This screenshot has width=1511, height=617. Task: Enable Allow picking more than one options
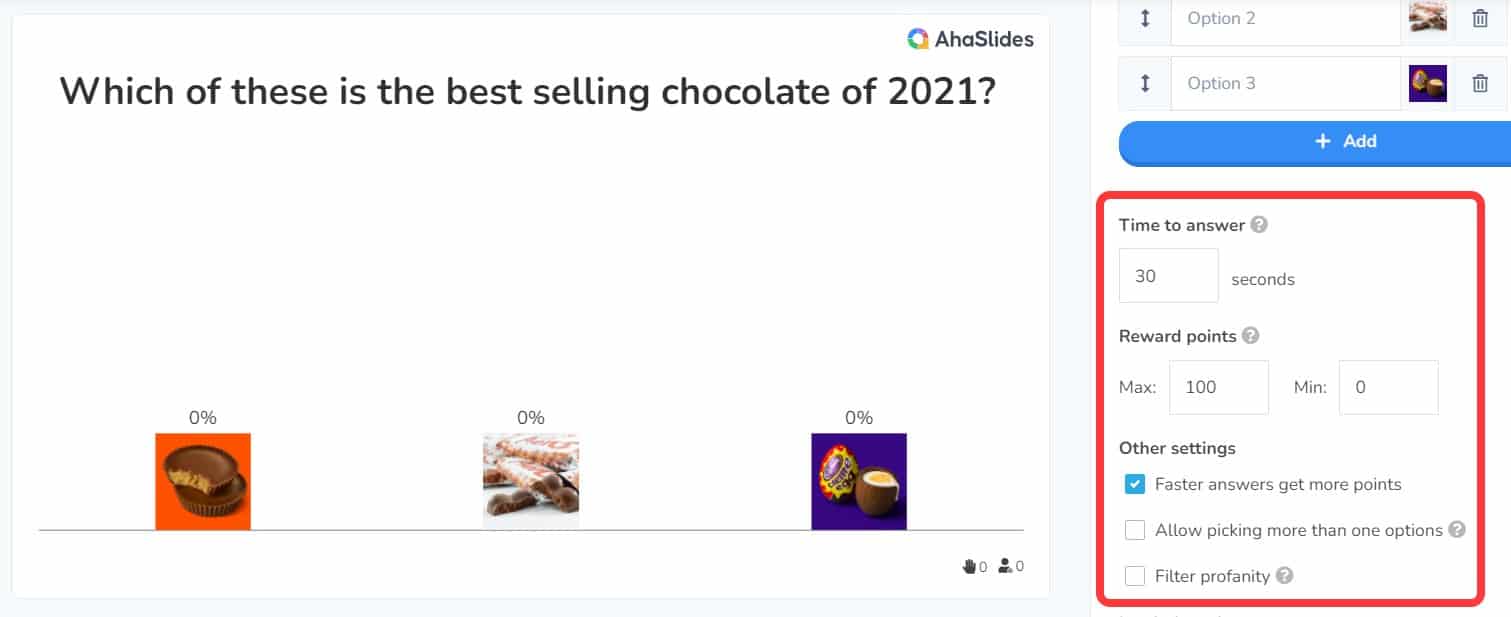[x=1135, y=530]
